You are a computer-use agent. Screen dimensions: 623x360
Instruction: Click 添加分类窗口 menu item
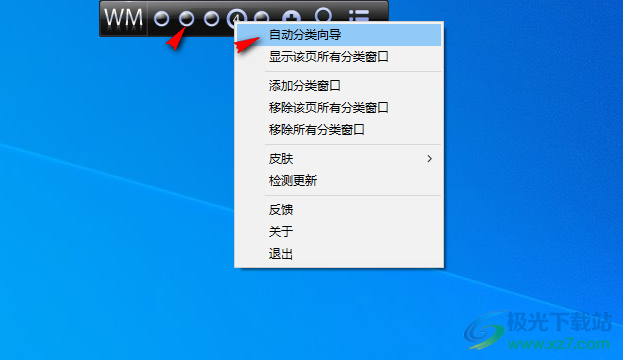(x=339, y=86)
